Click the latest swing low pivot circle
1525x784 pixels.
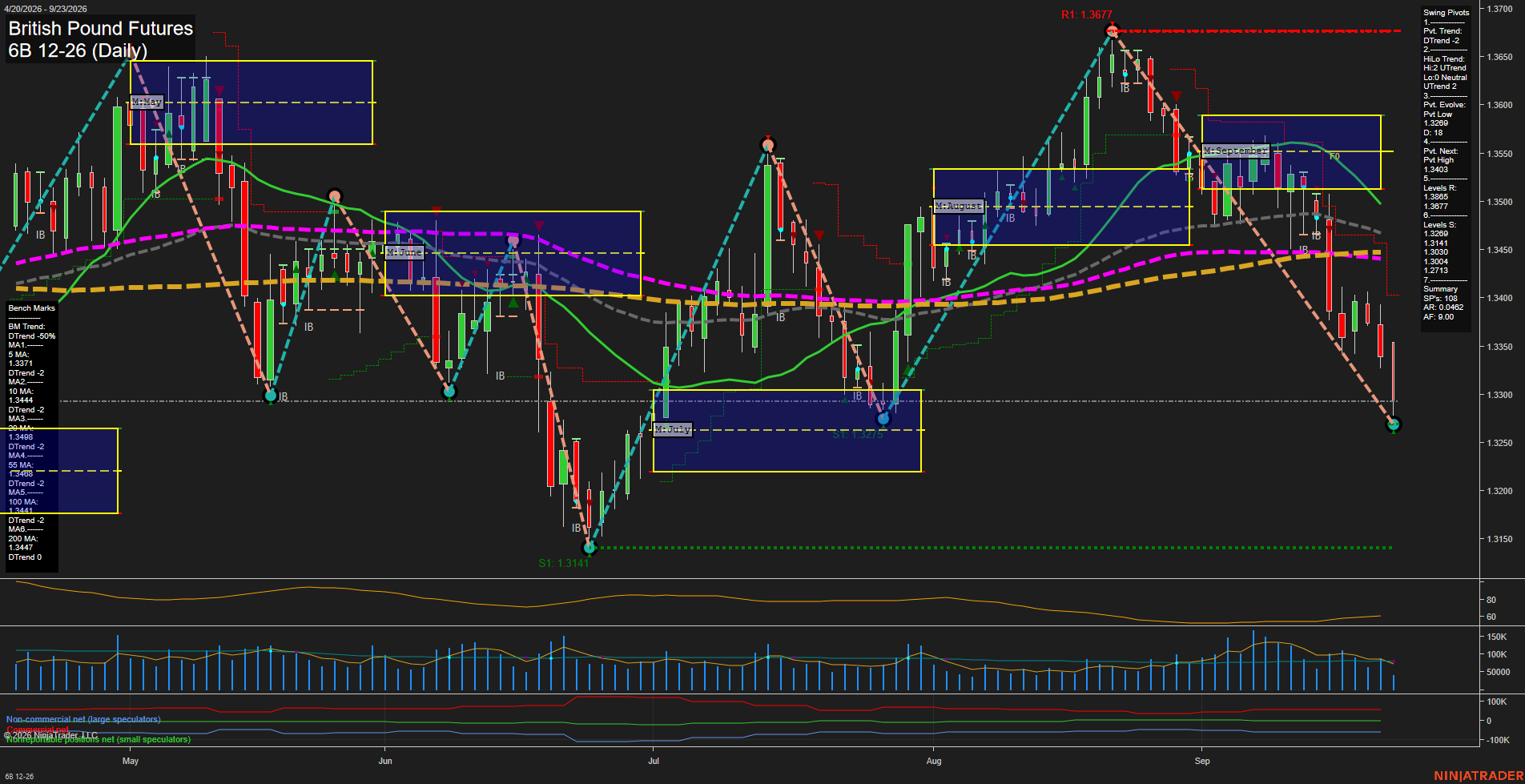tap(1394, 424)
